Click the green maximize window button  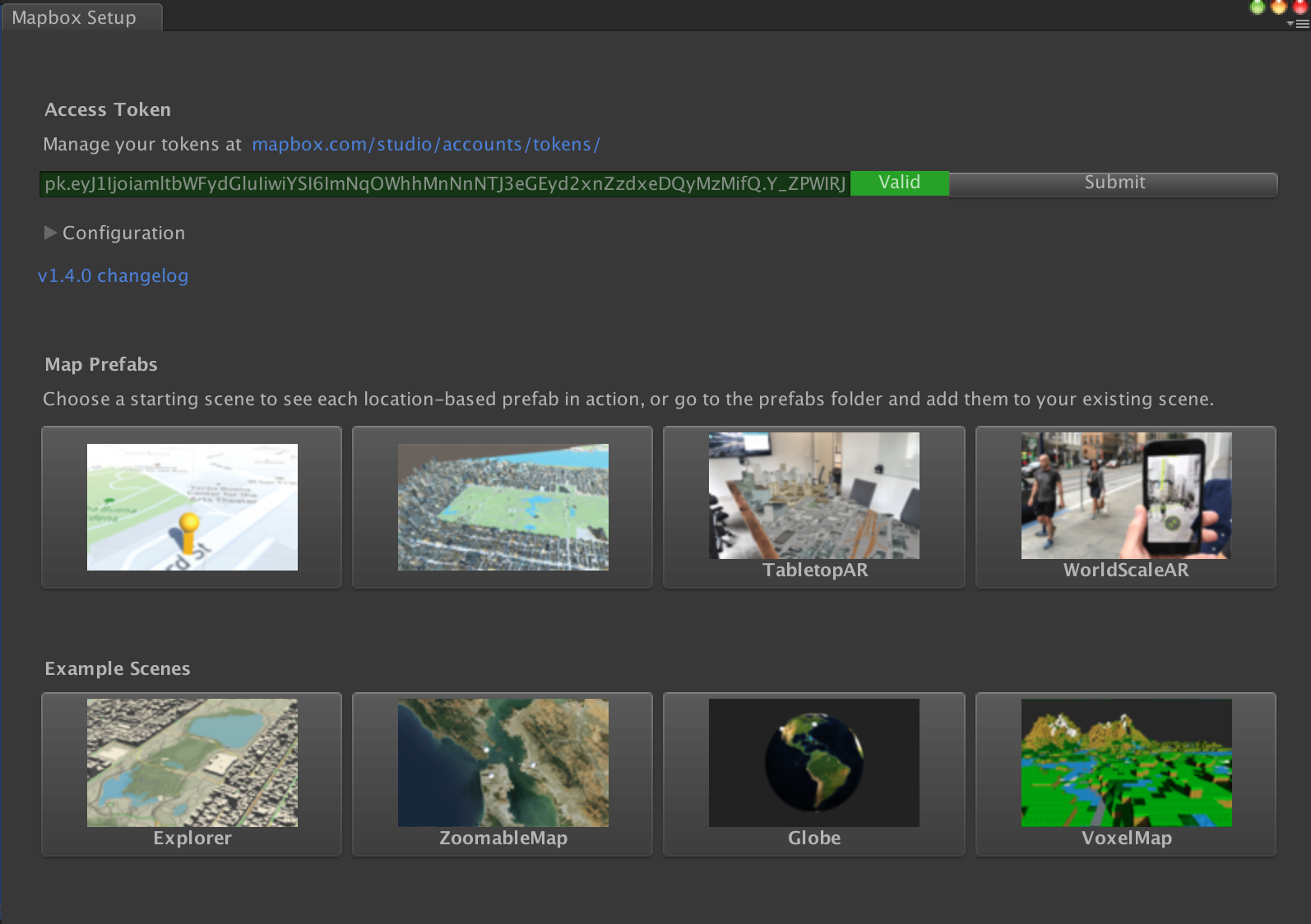(x=1258, y=7)
